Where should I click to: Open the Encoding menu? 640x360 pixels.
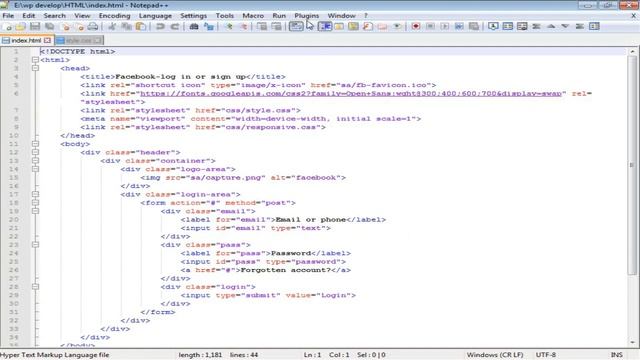114,16
